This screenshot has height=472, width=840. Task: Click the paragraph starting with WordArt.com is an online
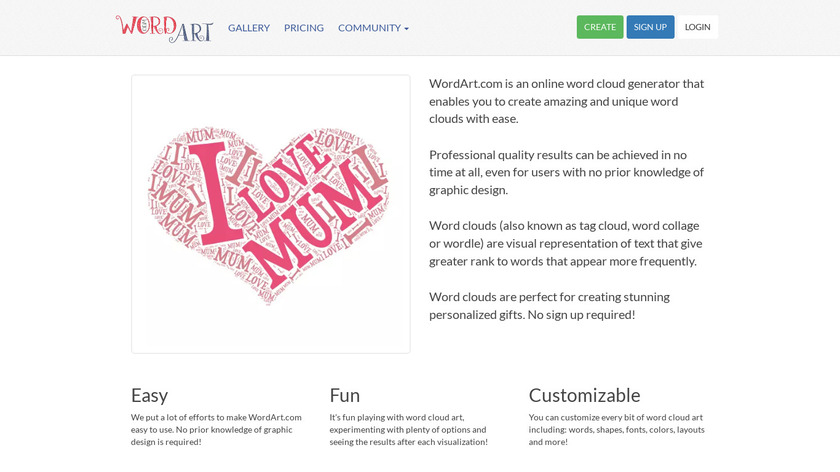pos(566,101)
